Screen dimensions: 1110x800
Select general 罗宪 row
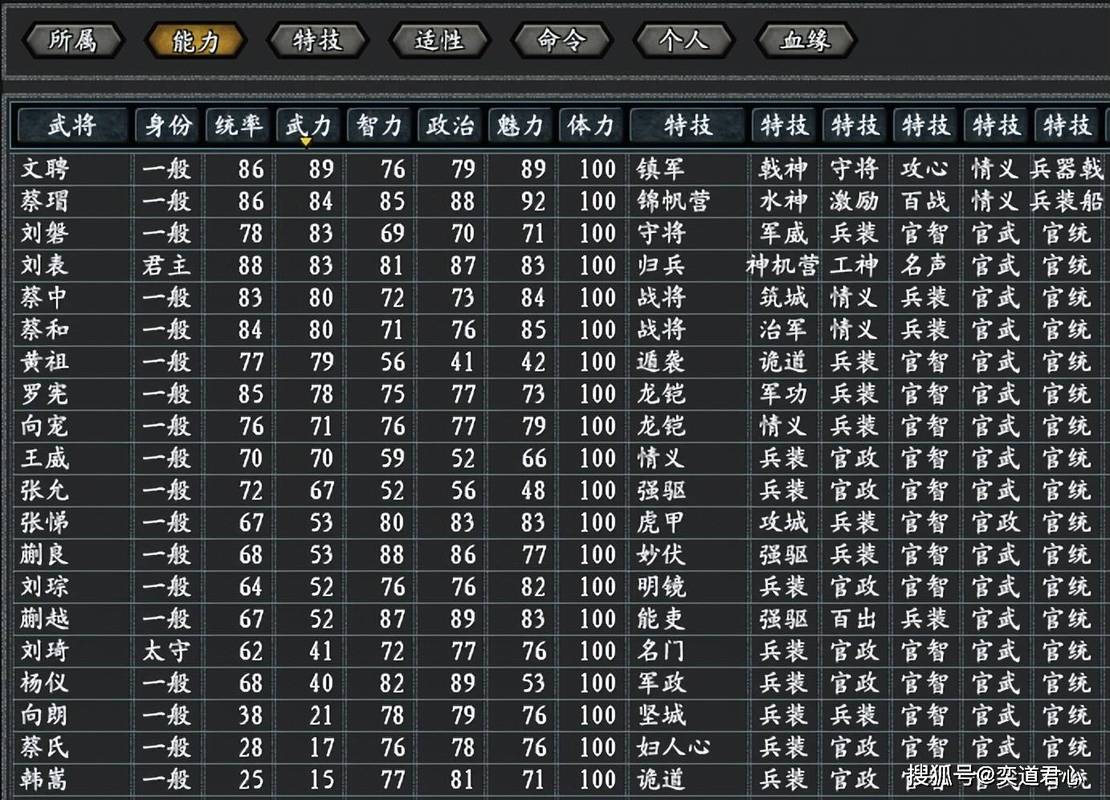click(559, 394)
